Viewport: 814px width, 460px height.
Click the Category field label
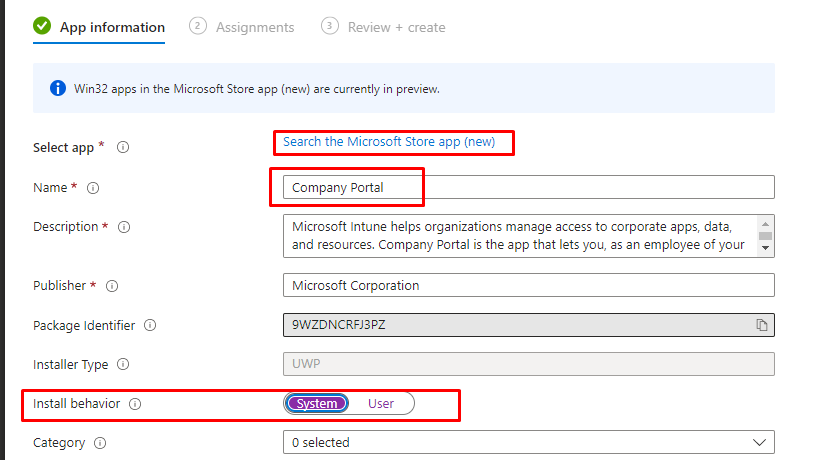click(x=59, y=443)
